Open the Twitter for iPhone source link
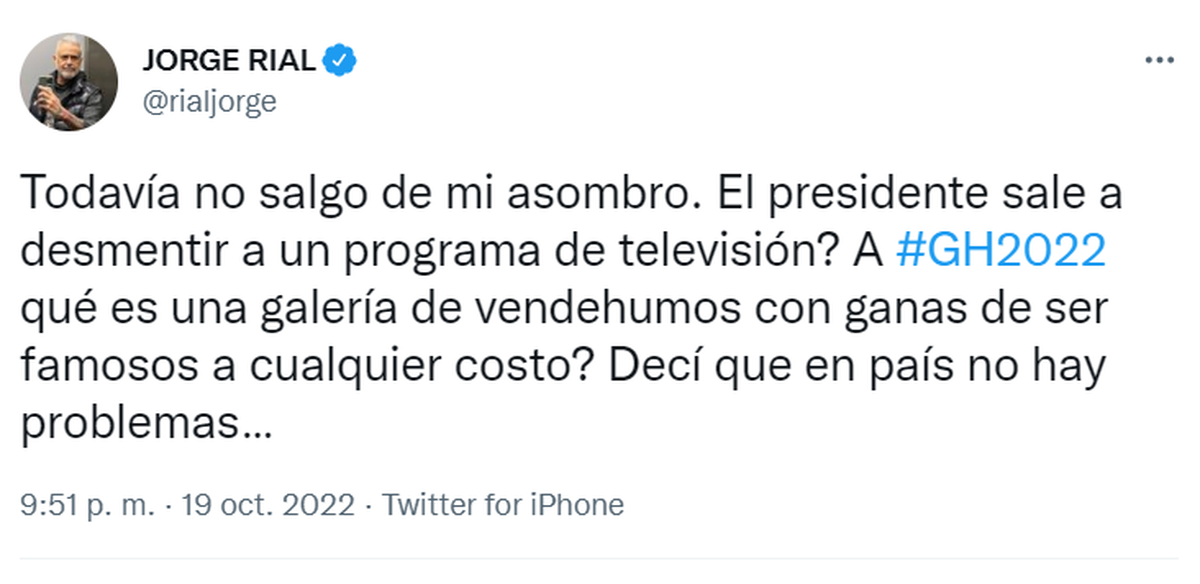 pyautogui.click(x=503, y=505)
